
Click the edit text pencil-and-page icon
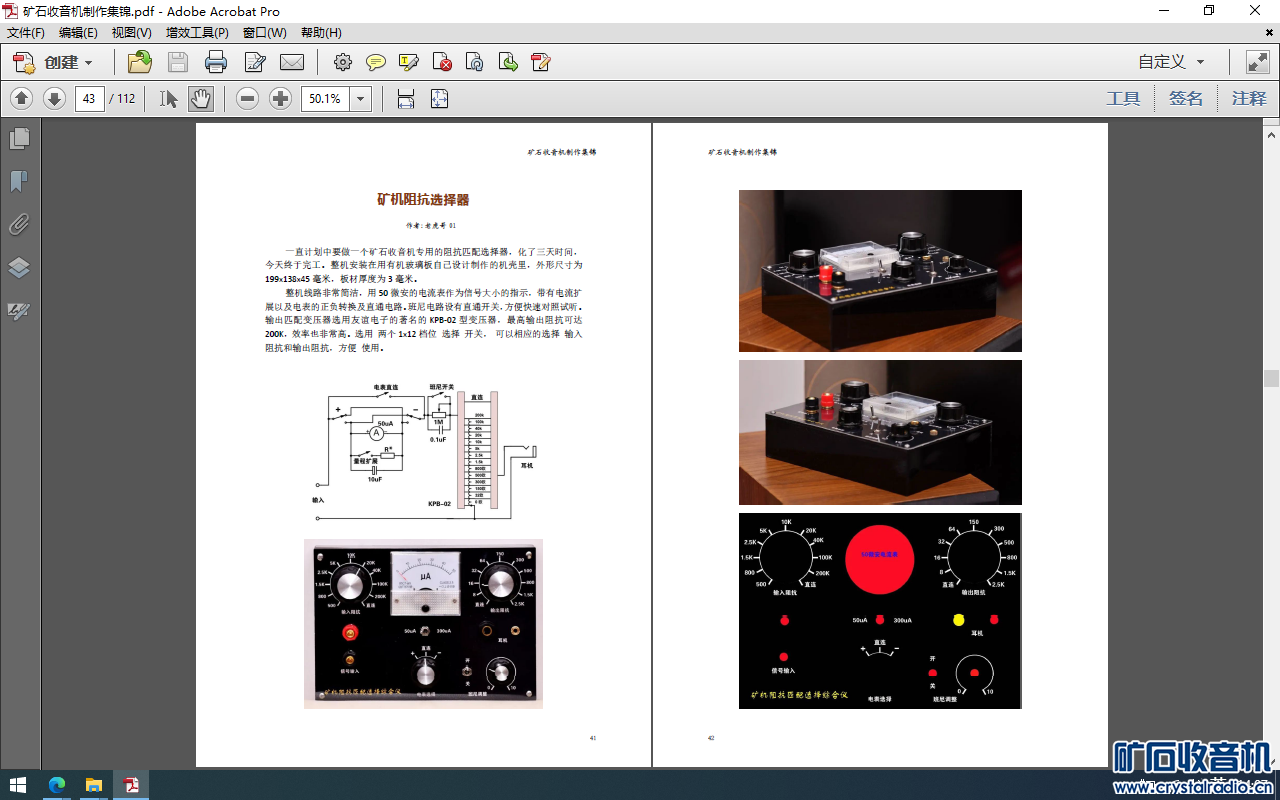pos(254,62)
